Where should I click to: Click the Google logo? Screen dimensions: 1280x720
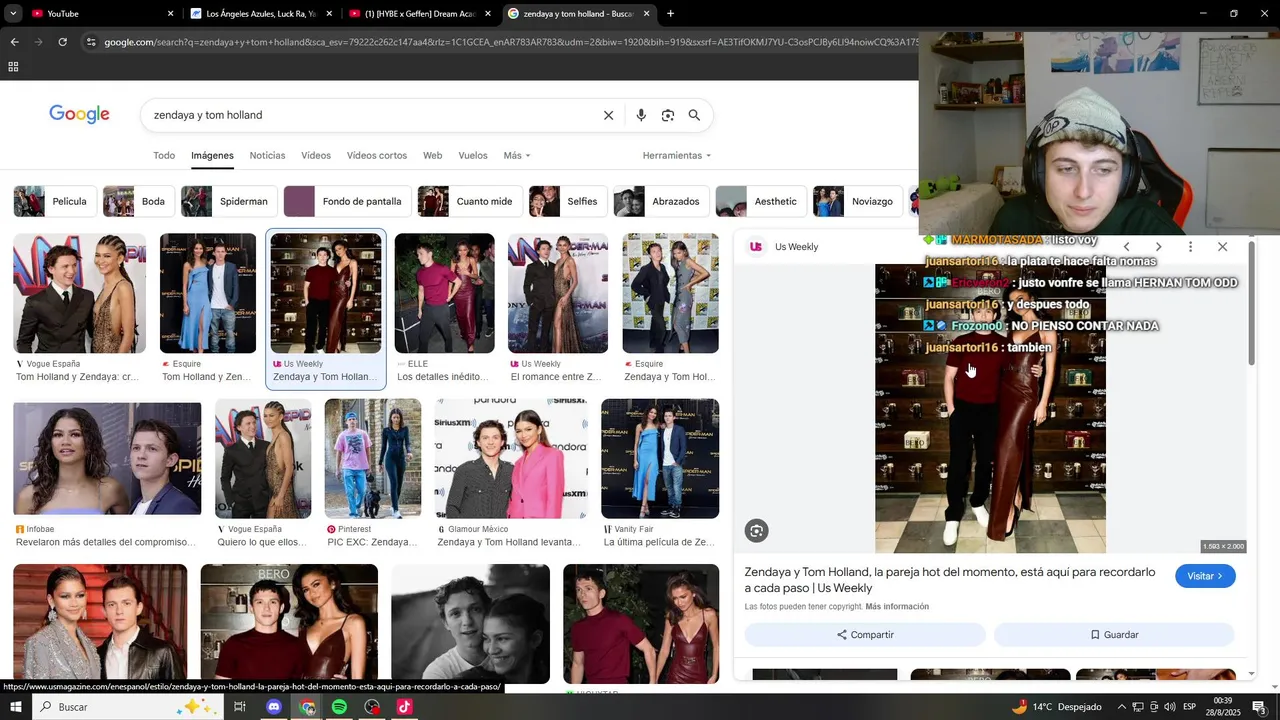tap(79, 115)
